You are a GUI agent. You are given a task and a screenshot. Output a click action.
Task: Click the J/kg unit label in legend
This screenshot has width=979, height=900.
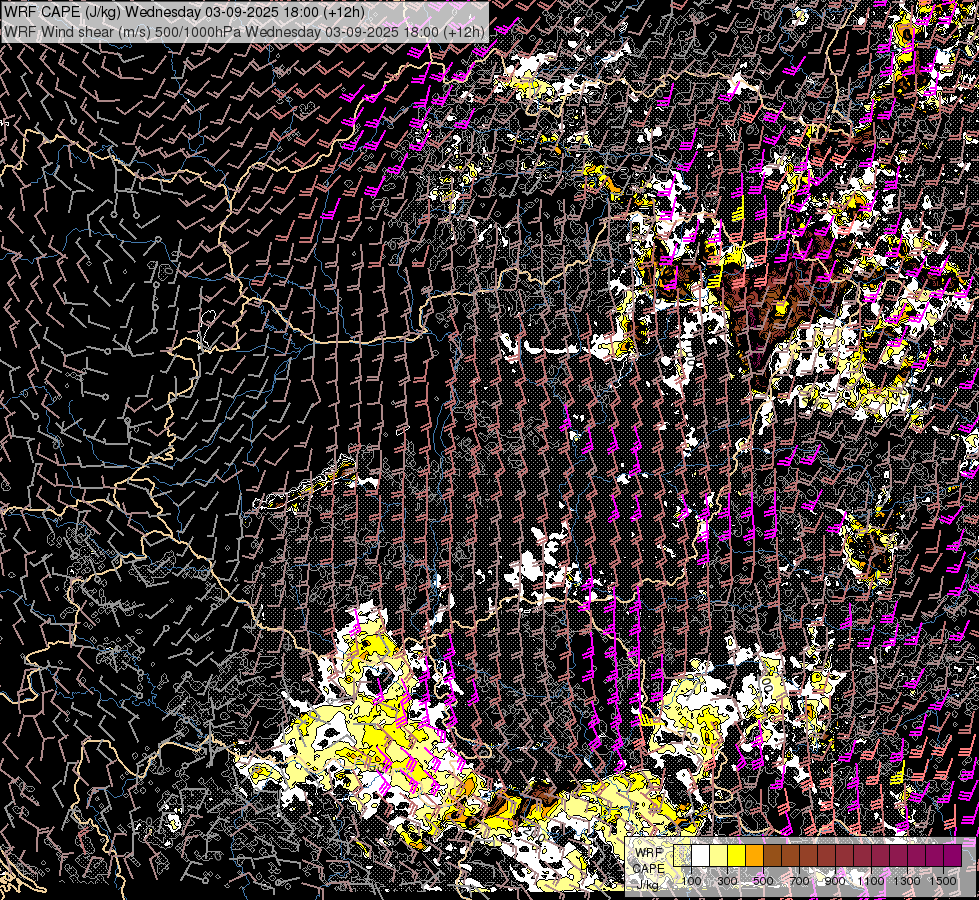tap(648, 885)
